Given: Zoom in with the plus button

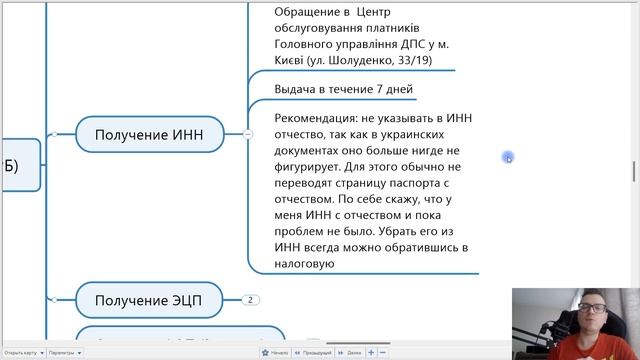Looking at the screenshot, I should (371, 353).
